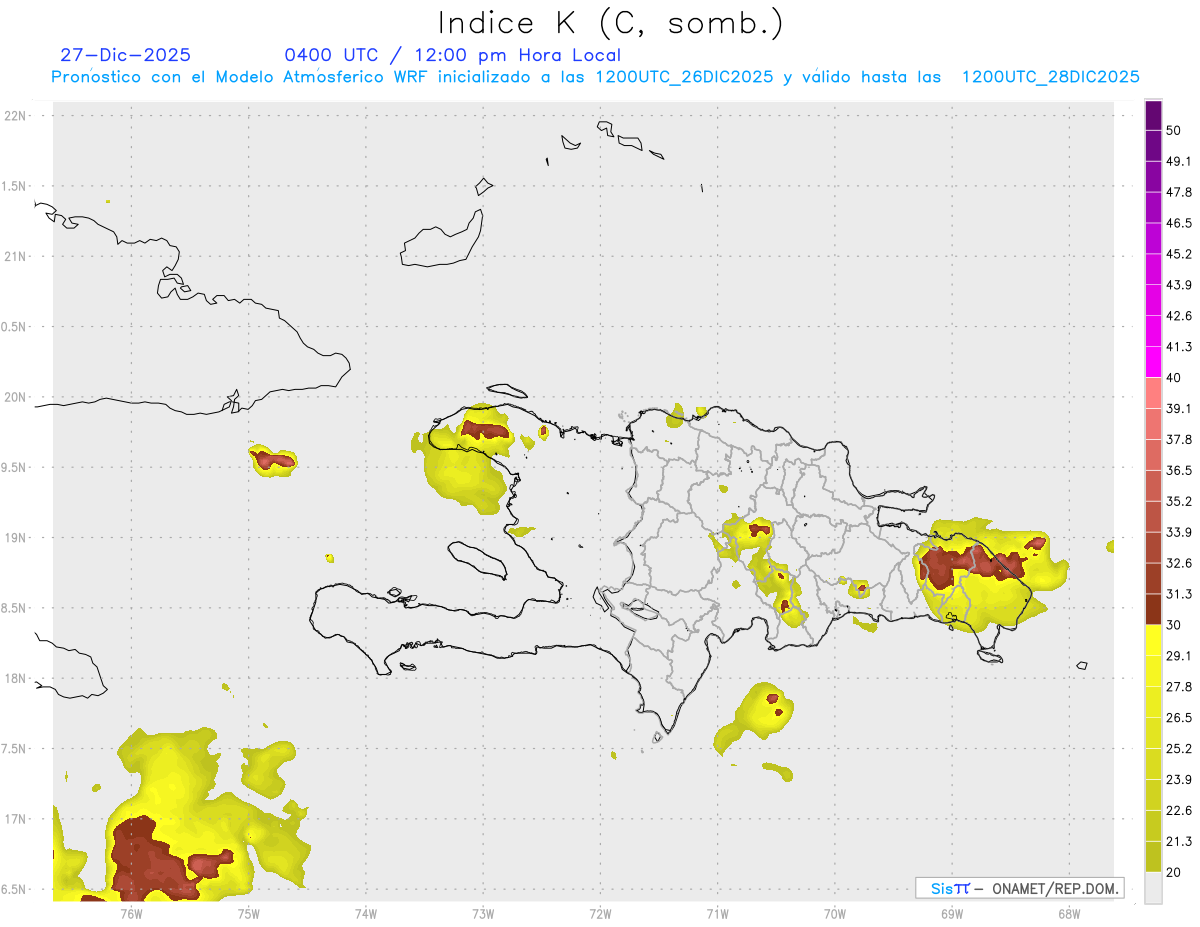Click the "68W" longitude label
The width and height of the screenshot is (1200, 927).
coord(1069,914)
